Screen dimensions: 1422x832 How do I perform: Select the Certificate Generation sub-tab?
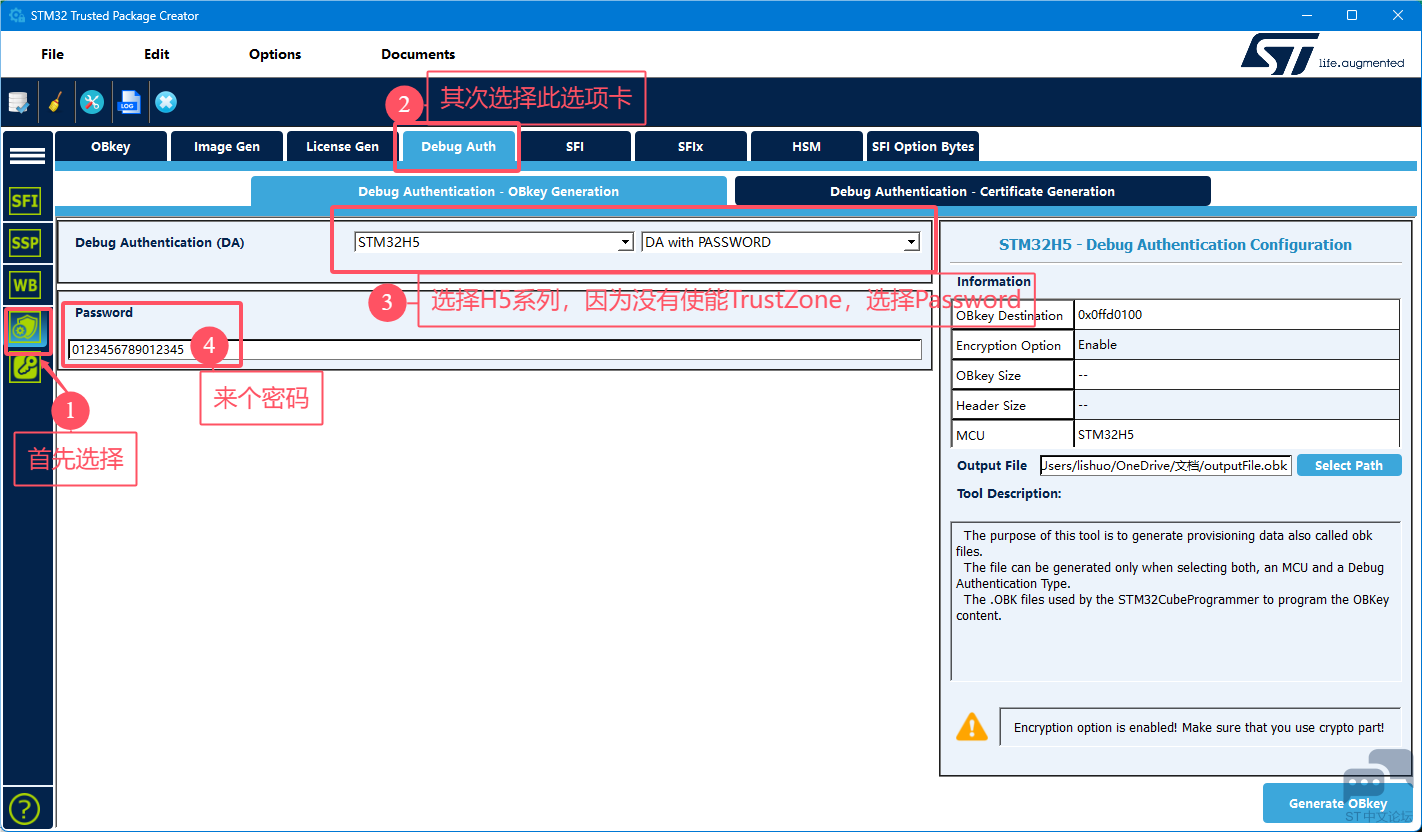(x=972, y=191)
